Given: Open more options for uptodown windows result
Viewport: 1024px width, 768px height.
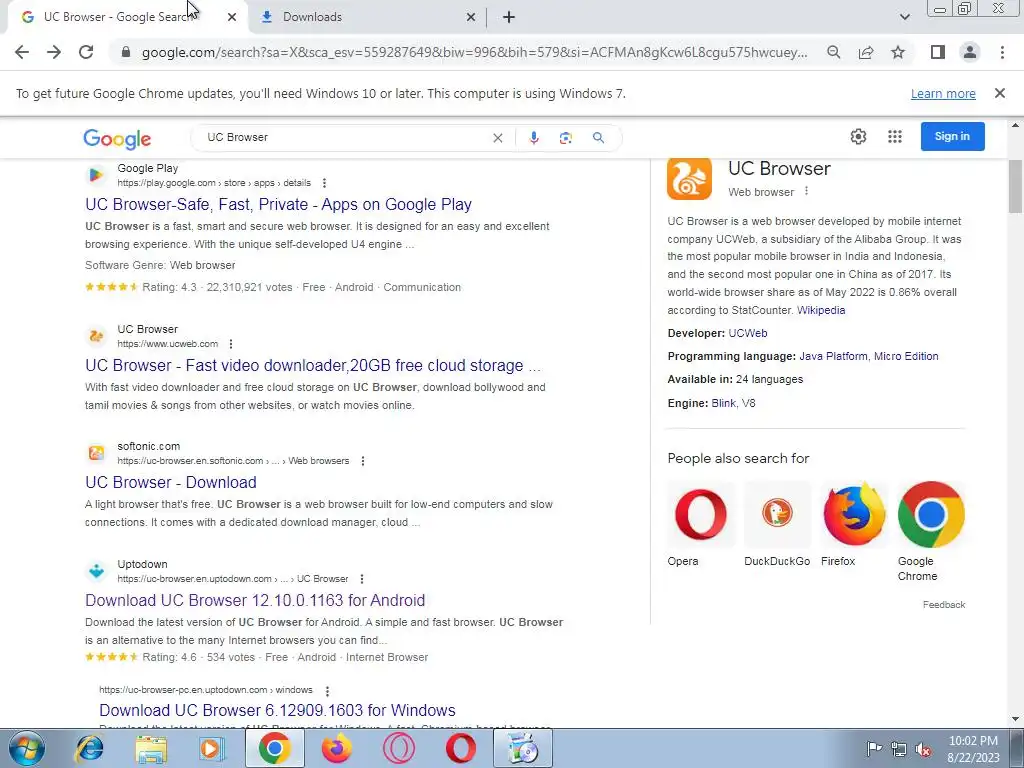Looking at the screenshot, I should 327,691.
